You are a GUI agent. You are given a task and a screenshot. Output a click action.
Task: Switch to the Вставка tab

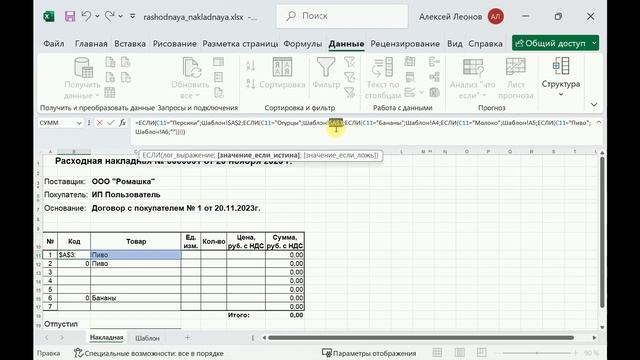(x=130, y=43)
